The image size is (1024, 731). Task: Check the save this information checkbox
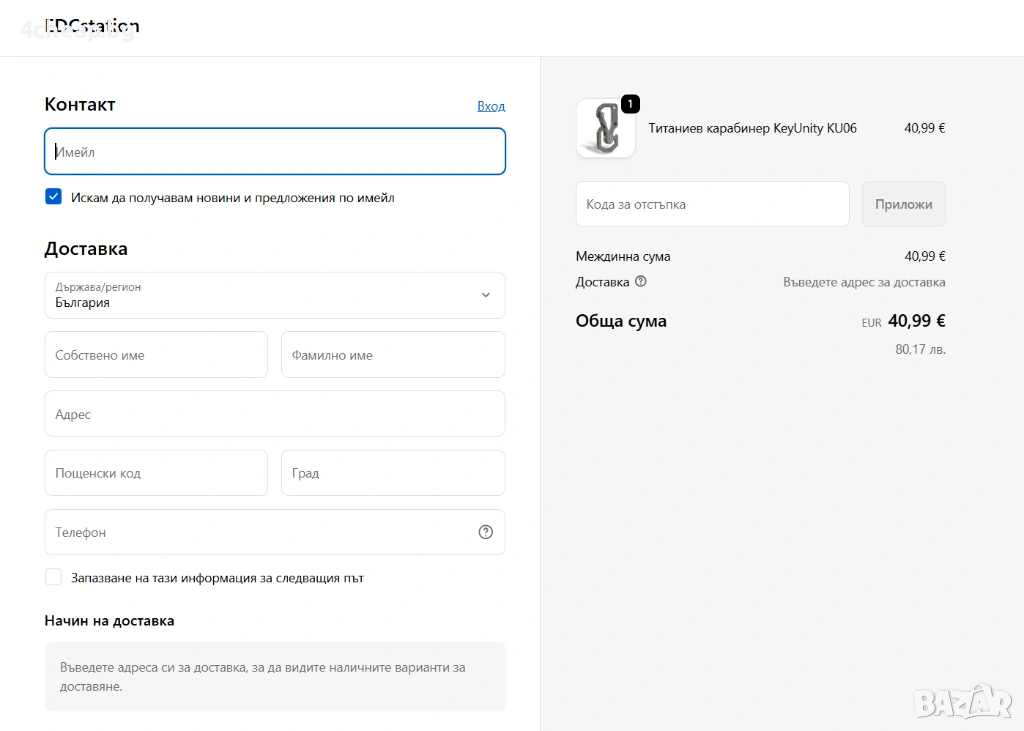click(54, 577)
